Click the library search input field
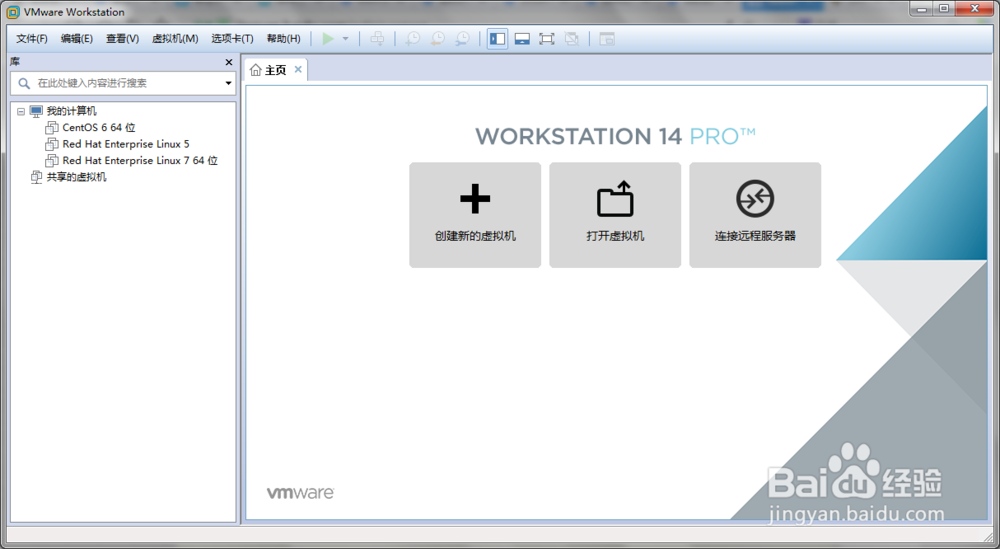This screenshot has height=549, width=1000. point(124,83)
